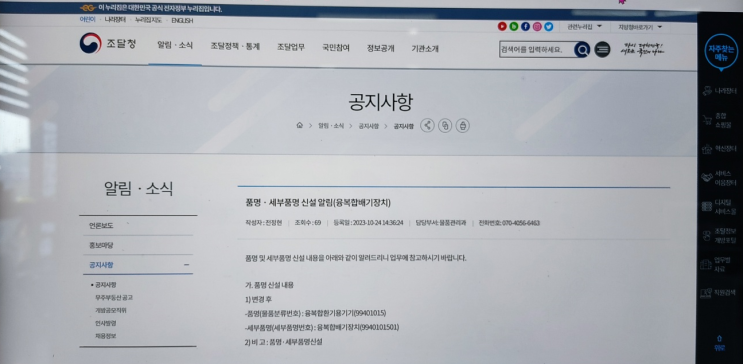Focus the 검색어를 입력하세요 search field
The image size is (743, 364).
536,49
